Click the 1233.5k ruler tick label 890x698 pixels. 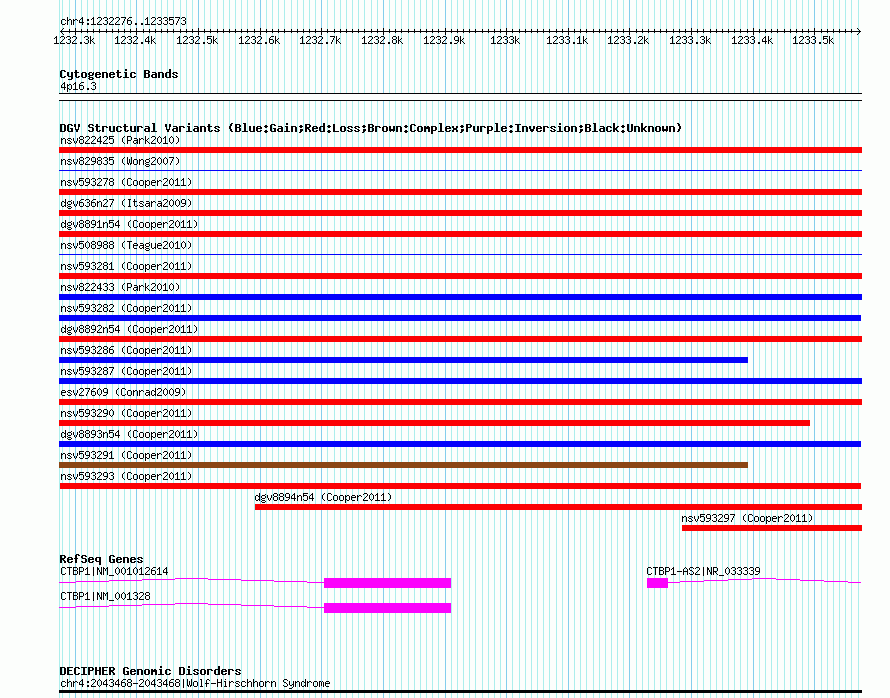click(x=813, y=40)
